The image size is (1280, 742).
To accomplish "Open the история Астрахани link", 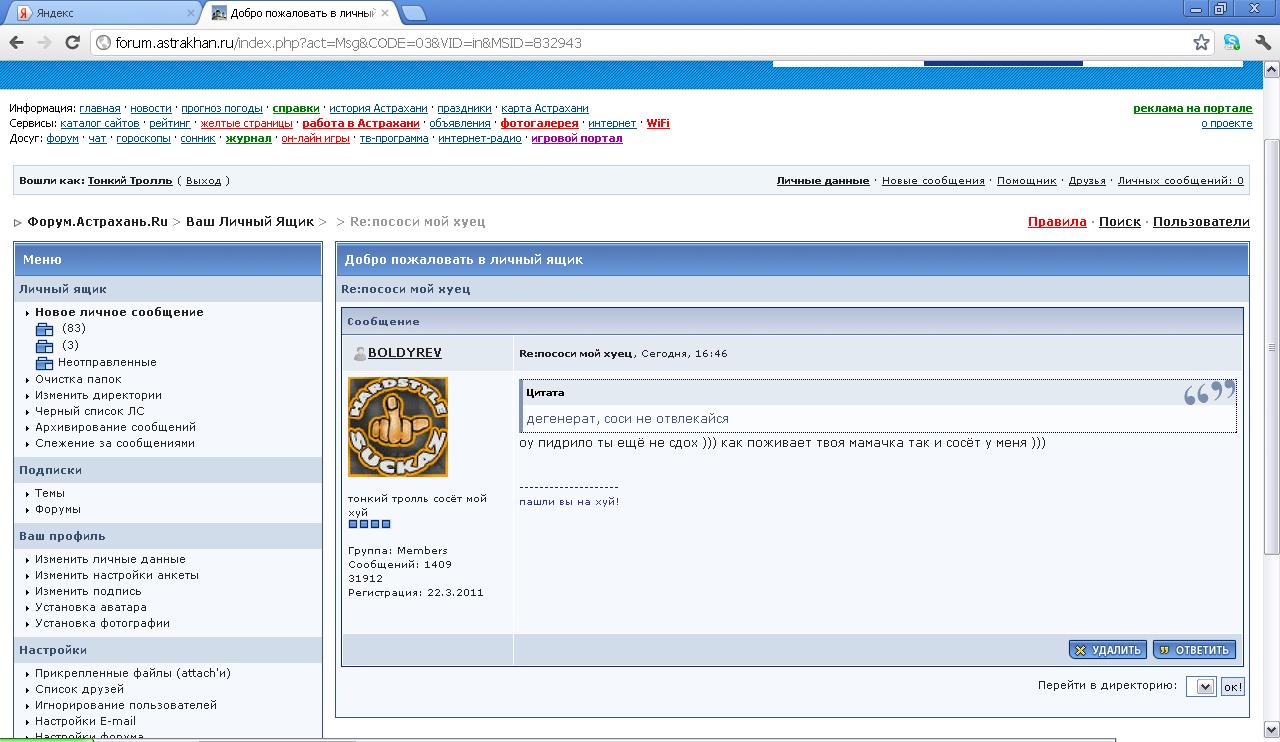I will click(x=379, y=108).
